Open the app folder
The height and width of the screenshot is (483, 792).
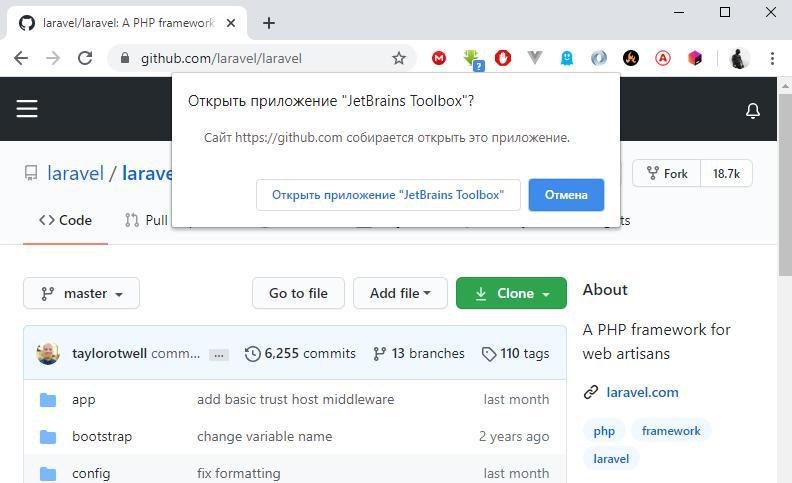pyautogui.click(x=83, y=400)
